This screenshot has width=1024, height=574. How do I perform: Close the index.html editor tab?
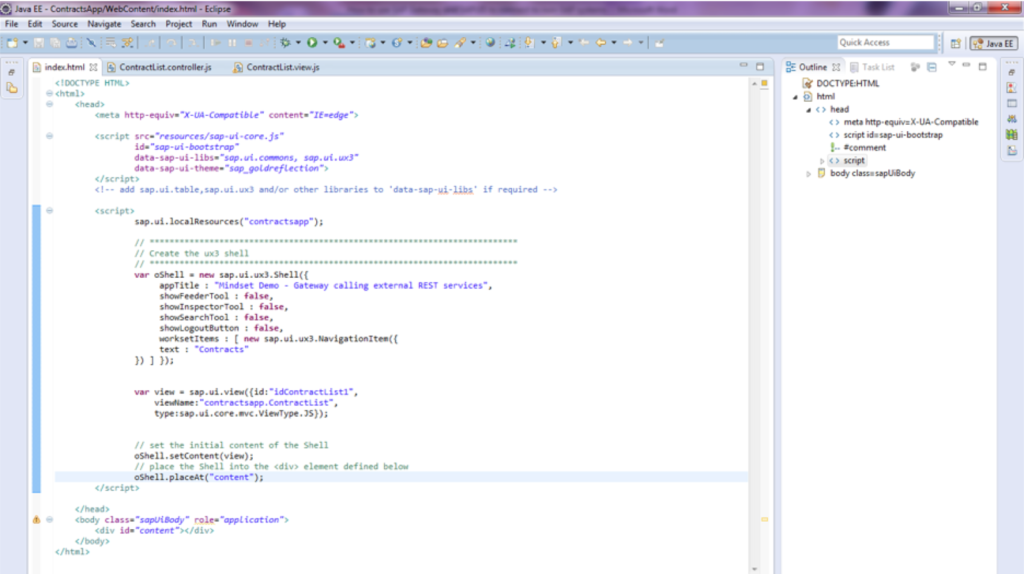pos(93,67)
